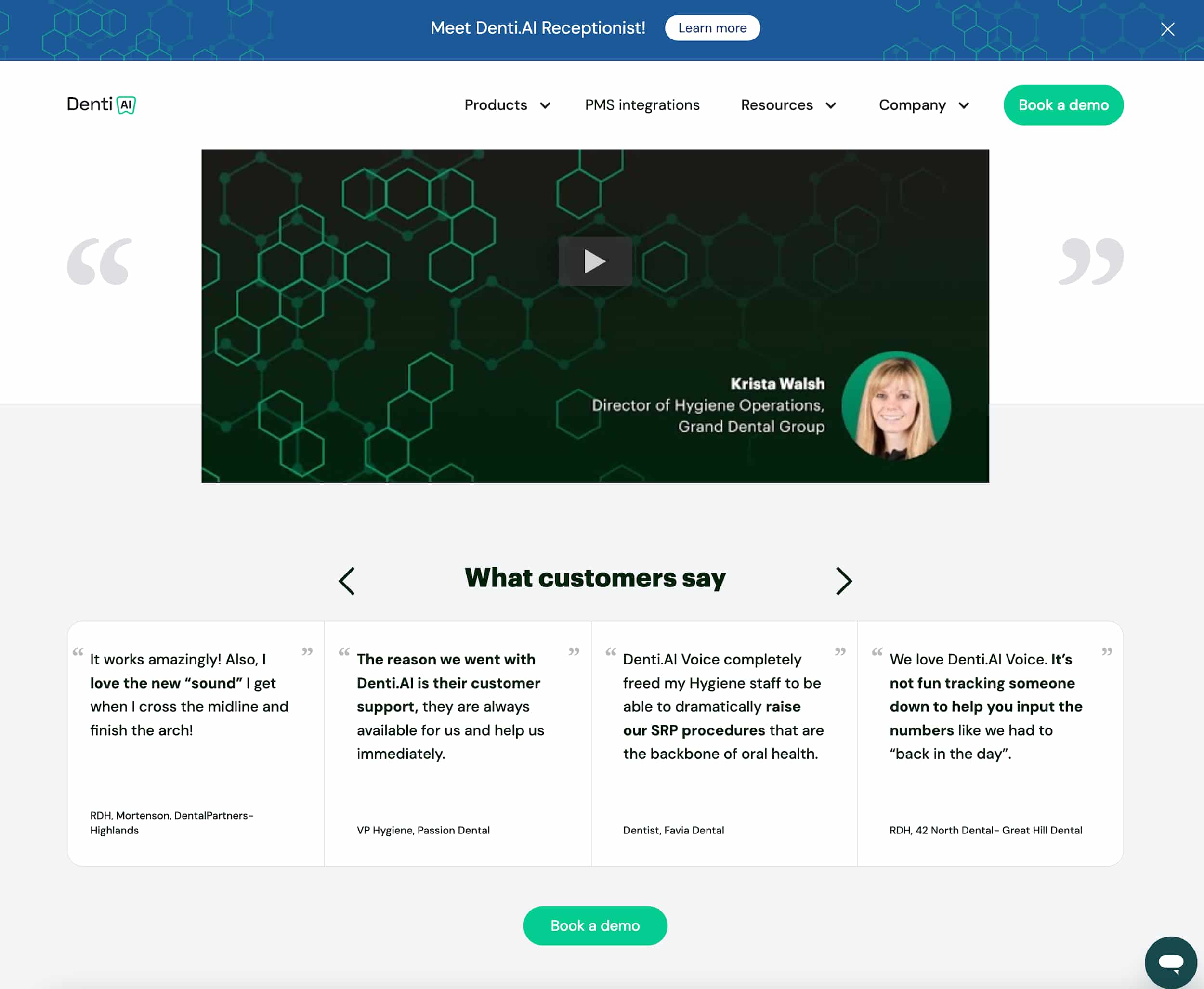Select the 42 North Dental testimonial
Image resolution: width=1204 pixels, height=989 pixels.
(x=990, y=743)
